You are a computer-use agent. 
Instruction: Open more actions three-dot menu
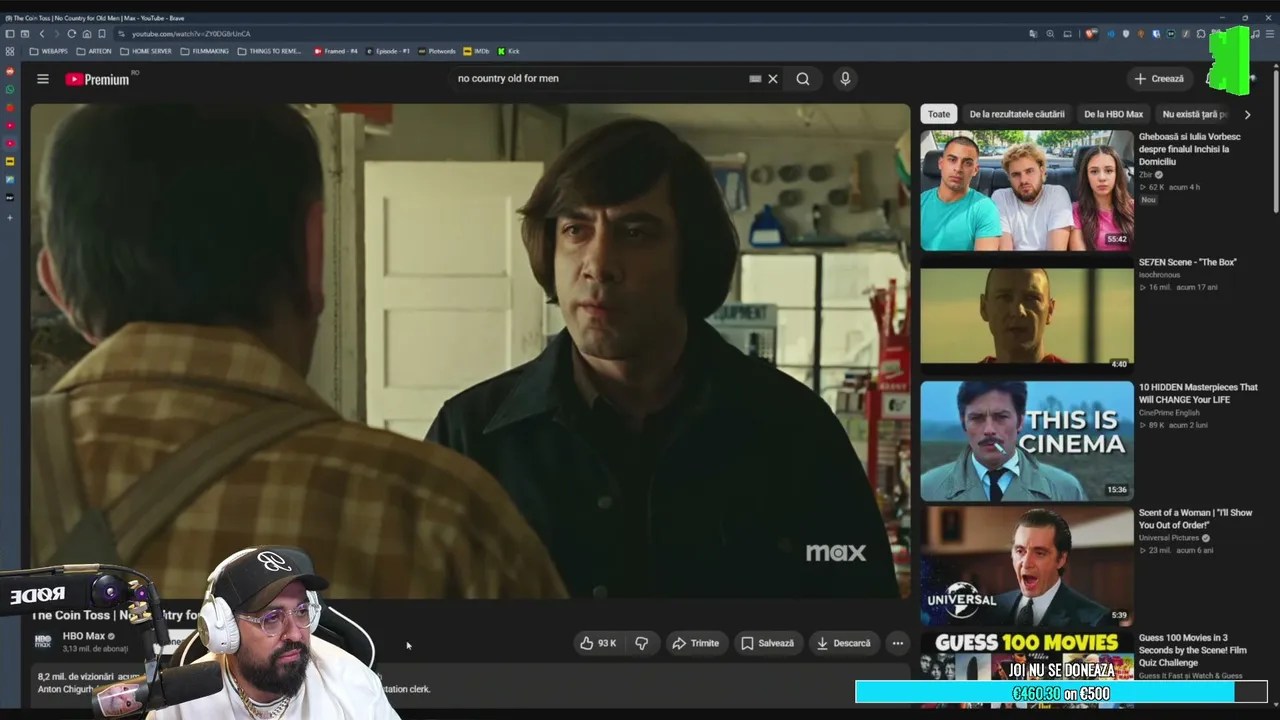click(x=898, y=643)
